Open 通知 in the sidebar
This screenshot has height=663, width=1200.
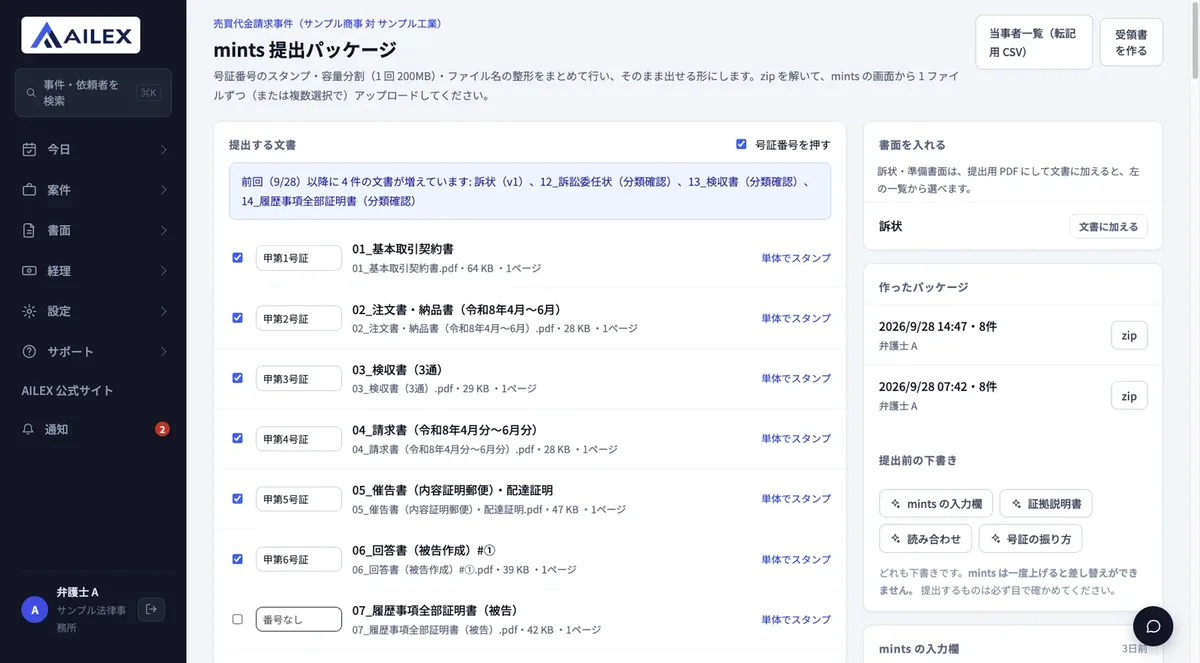(x=93, y=429)
